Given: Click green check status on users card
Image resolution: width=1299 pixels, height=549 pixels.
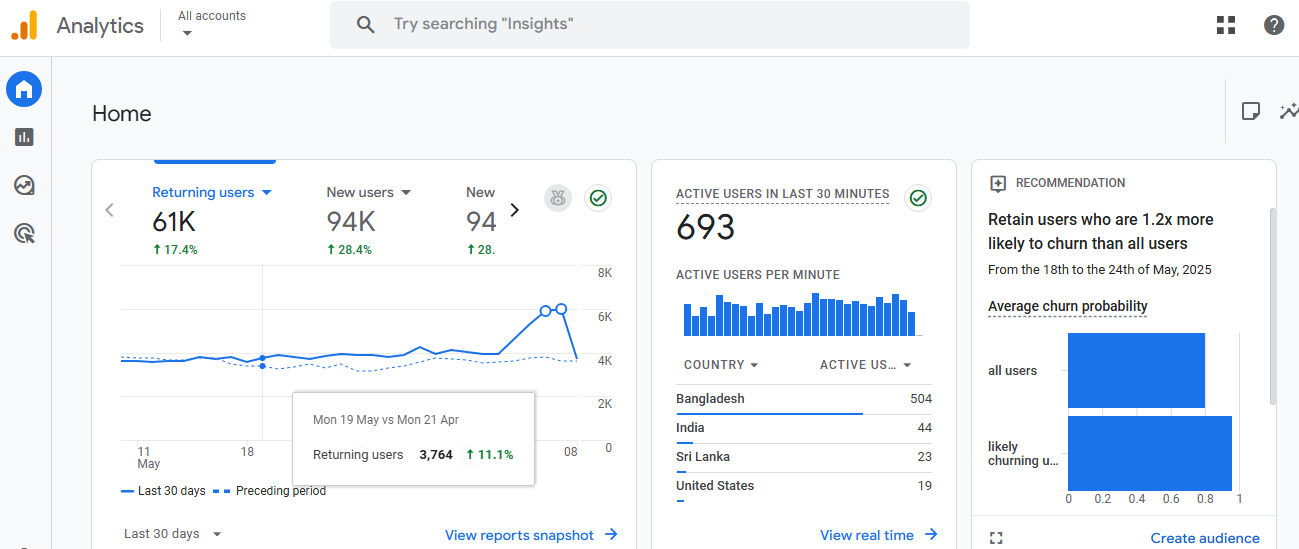Looking at the screenshot, I should click(x=598, y=198).
